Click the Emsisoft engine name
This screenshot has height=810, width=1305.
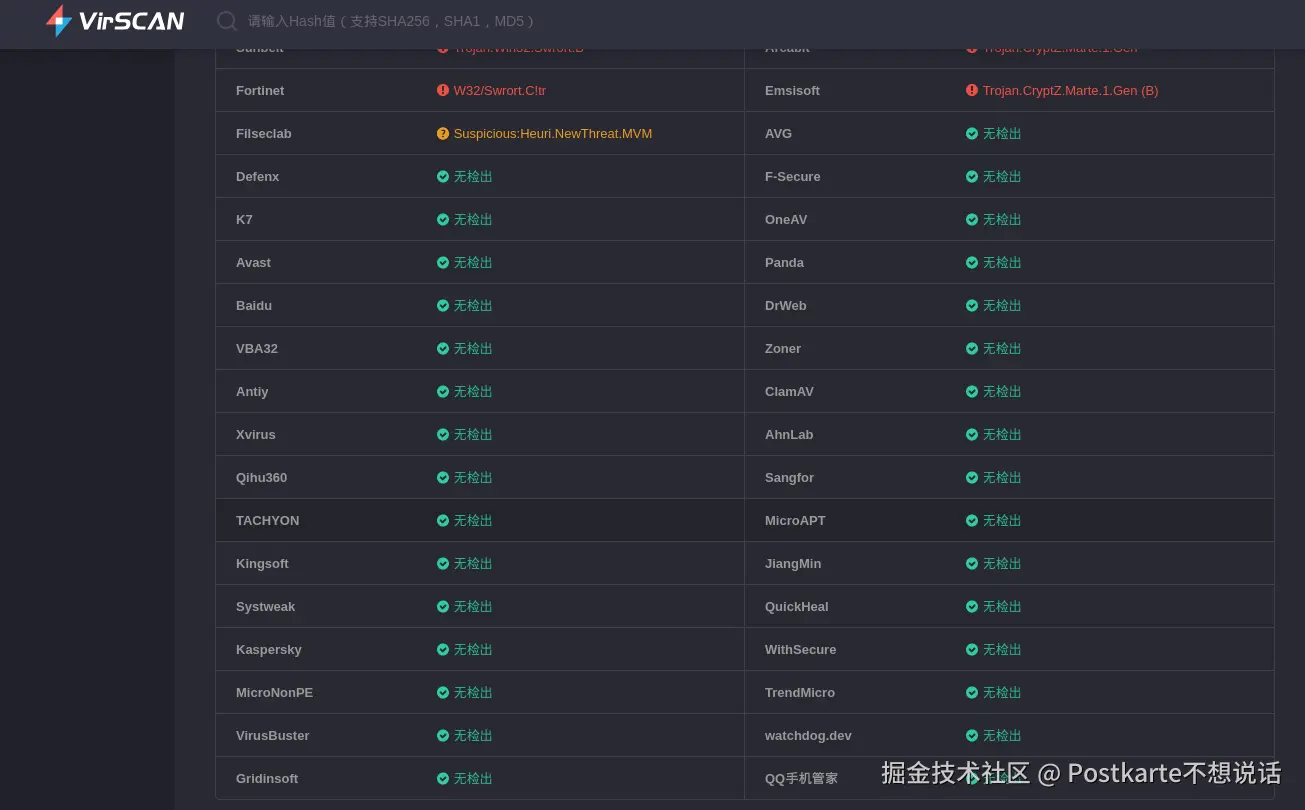point(792,90)
